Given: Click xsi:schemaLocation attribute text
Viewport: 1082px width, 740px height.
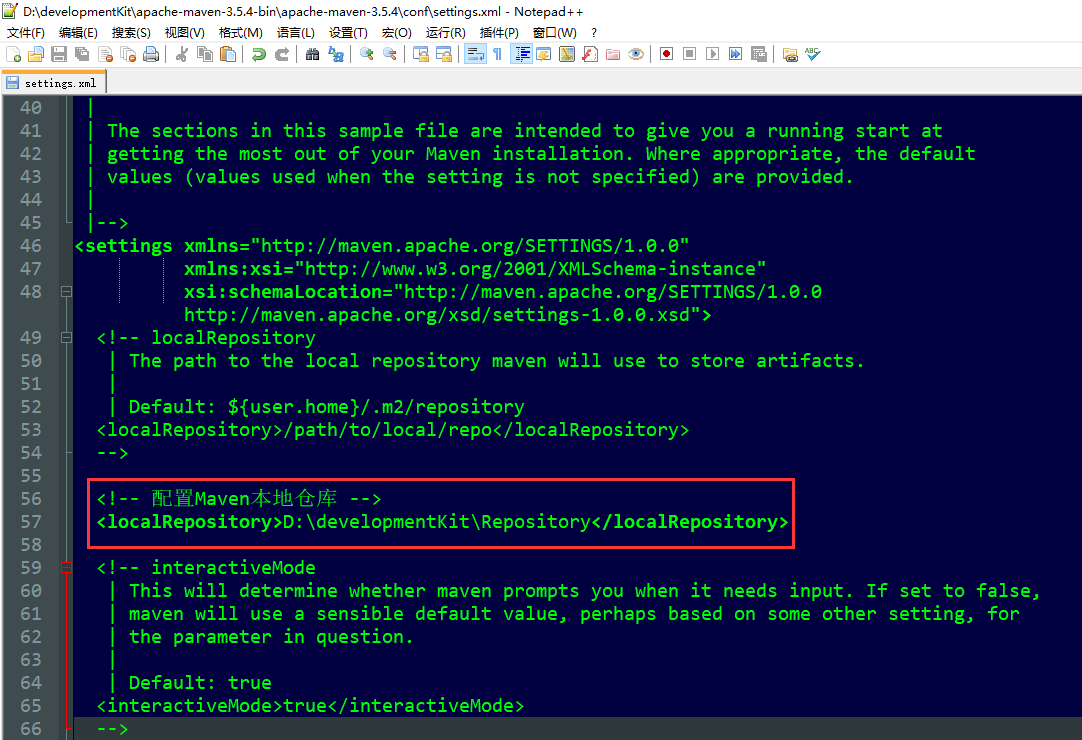Looking at the screenshot, I should 283,292.
